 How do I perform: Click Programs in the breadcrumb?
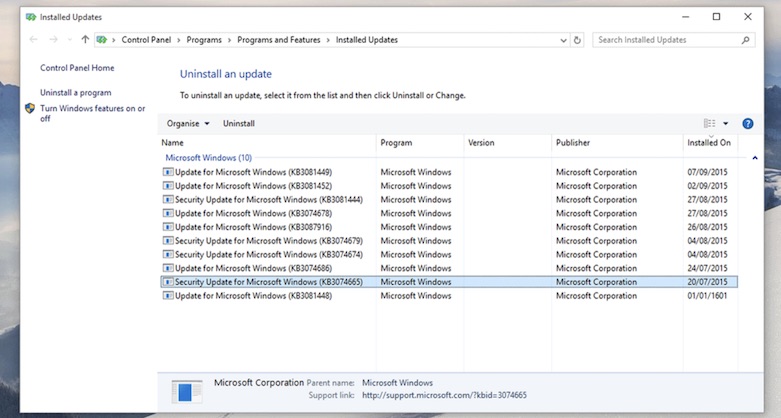204,40
